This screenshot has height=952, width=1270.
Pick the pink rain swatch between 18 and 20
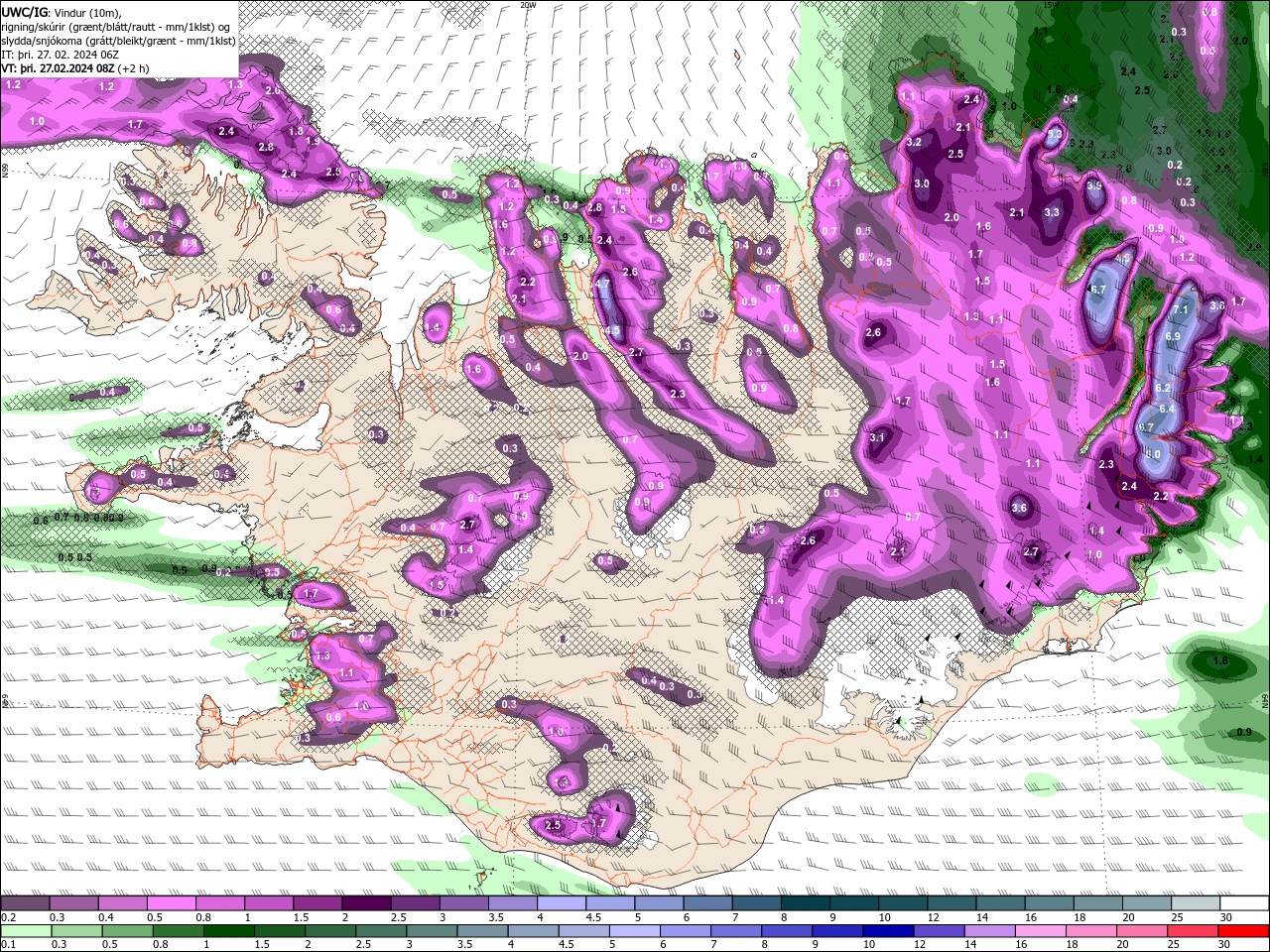pos(1092,931)
